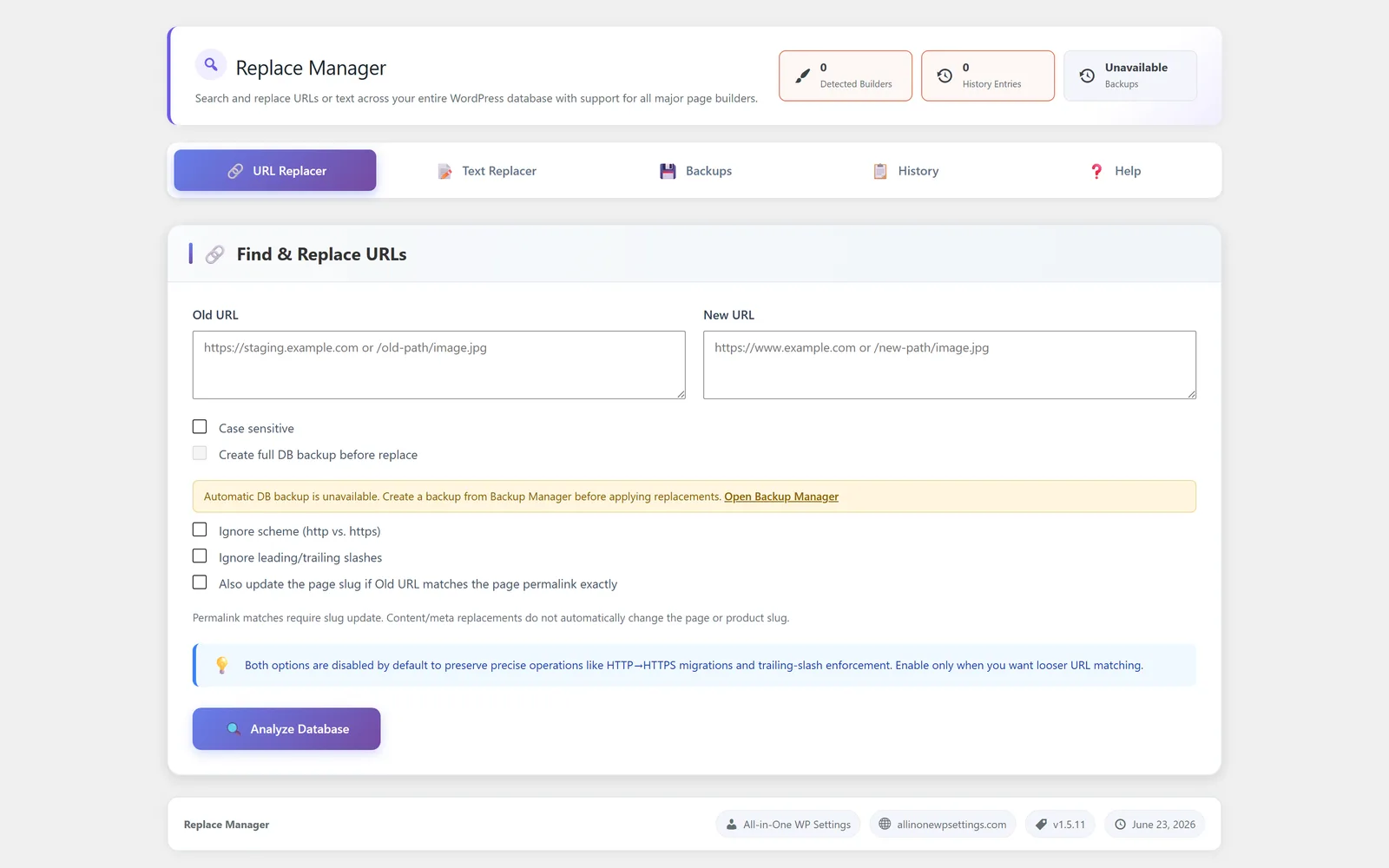Enable Also update the page slug checkbox
The width and height of the screenshot is (1389, 868).
pyautogui.click(x=200, y=582)
